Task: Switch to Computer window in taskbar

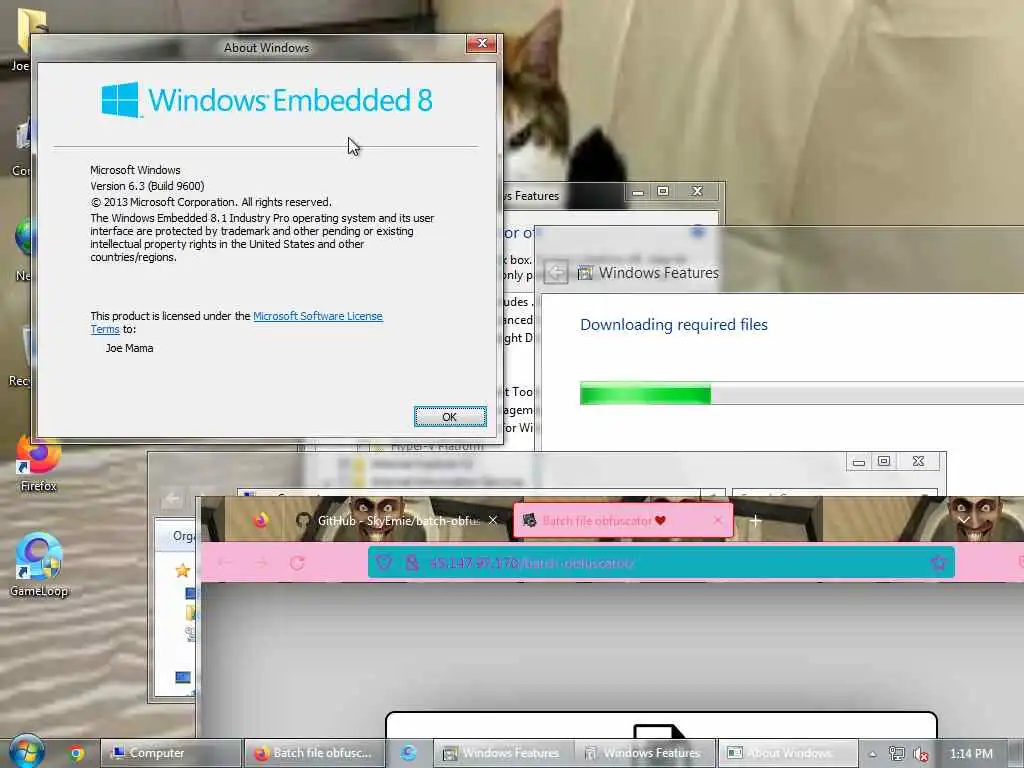Action: [171, 753]
